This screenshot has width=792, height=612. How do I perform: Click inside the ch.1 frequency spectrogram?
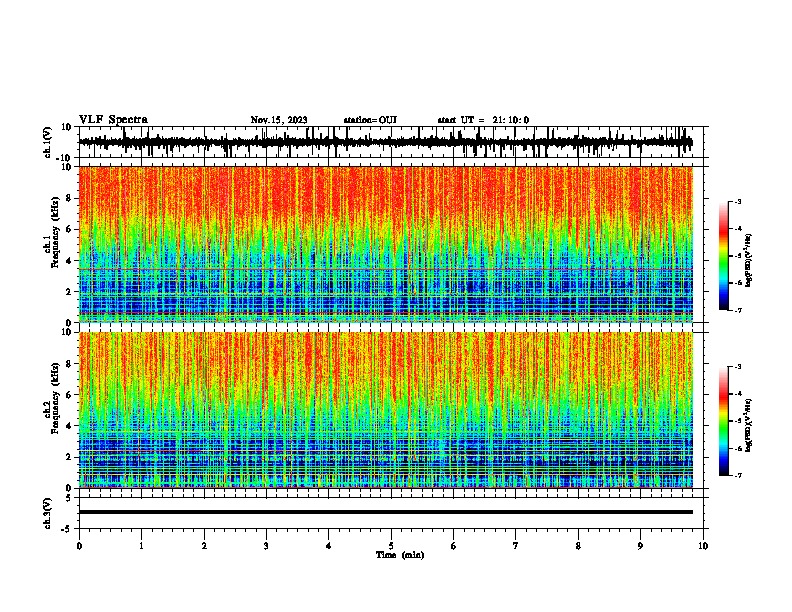(386, 244)
